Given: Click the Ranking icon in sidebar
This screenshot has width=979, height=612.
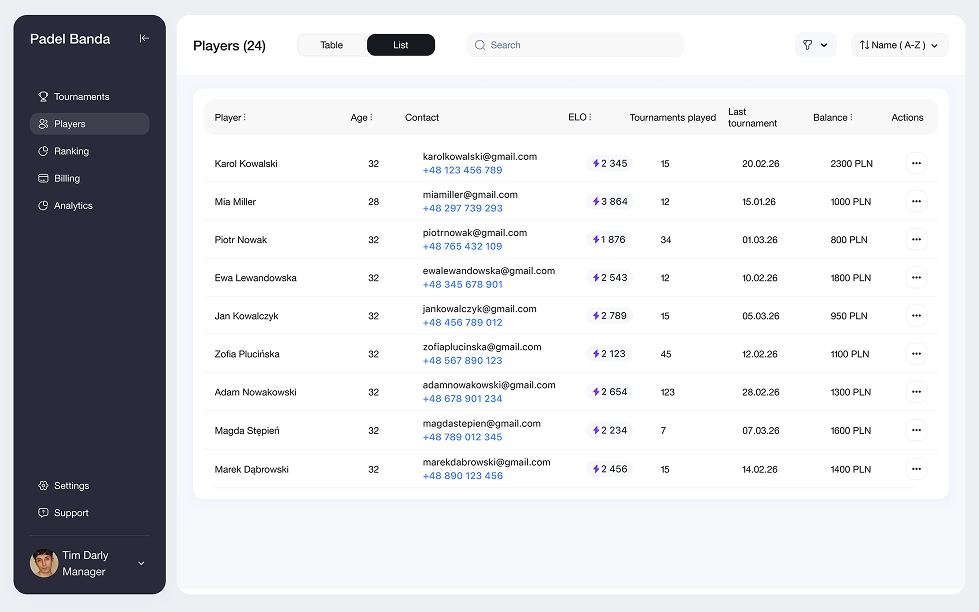Looking at the screenshot, I should [43, 151].
